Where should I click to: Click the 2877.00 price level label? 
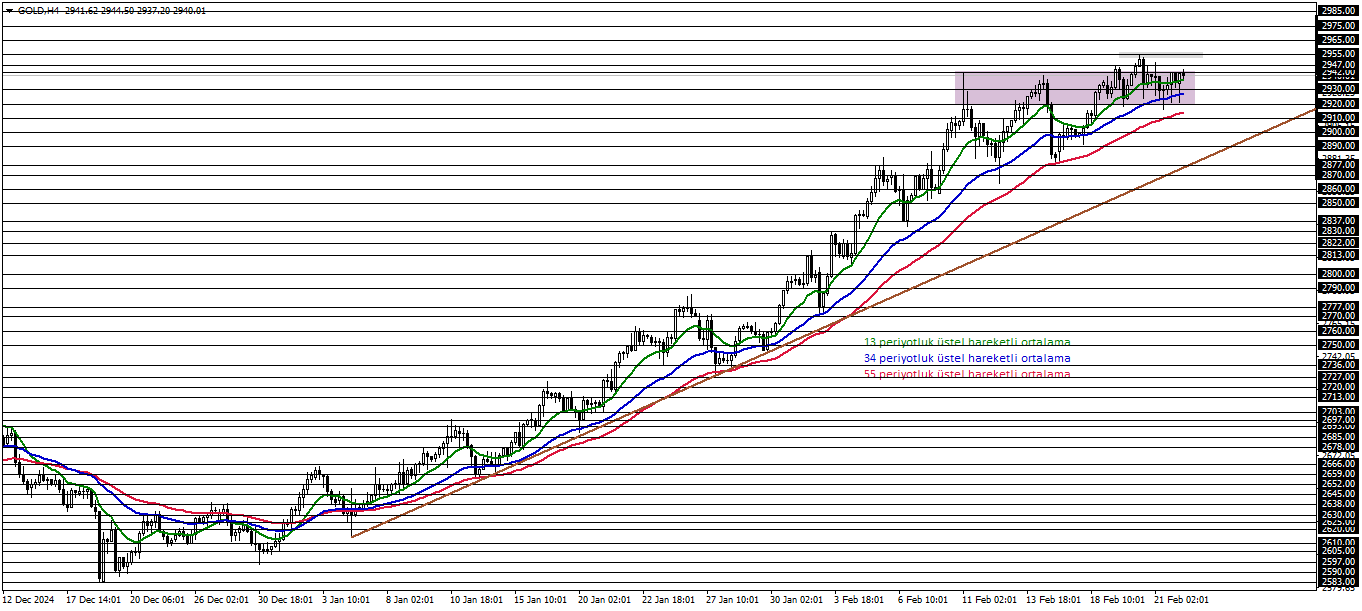[1339, 165]
